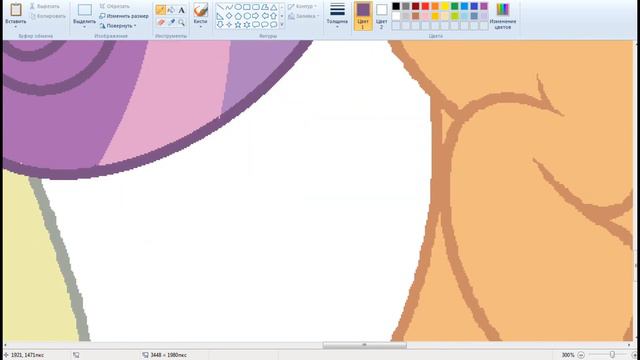This screenshot has height=360, width=640.
Task: Expand the Выделить selection options arrow
Action: pyautogui.click(x=84, y=27)
